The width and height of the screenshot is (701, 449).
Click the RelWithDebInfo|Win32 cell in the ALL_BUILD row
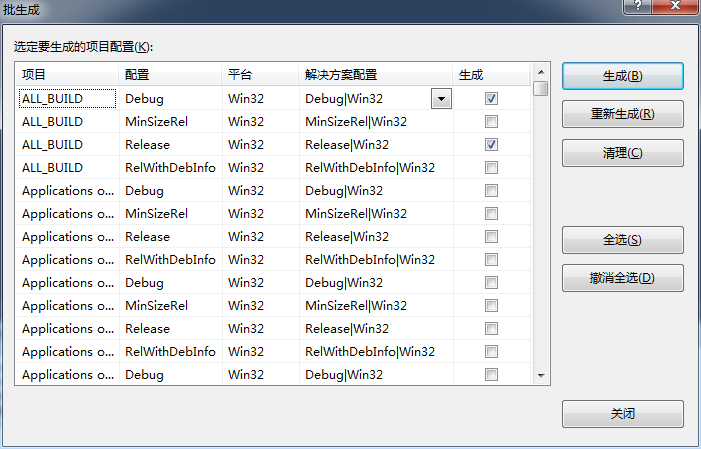[x=376, y=168]
